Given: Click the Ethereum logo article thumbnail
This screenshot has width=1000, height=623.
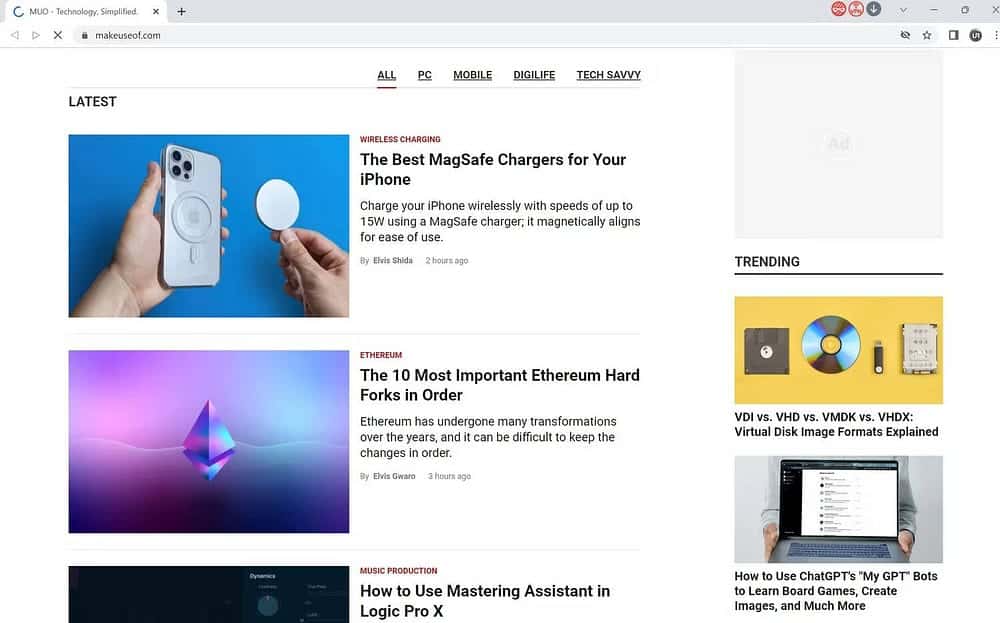Looking at the screenshot, I should 209,441.
